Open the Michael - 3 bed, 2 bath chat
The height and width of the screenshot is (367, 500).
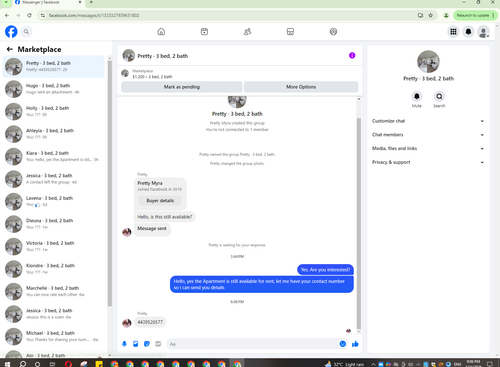tap(54, 336)
